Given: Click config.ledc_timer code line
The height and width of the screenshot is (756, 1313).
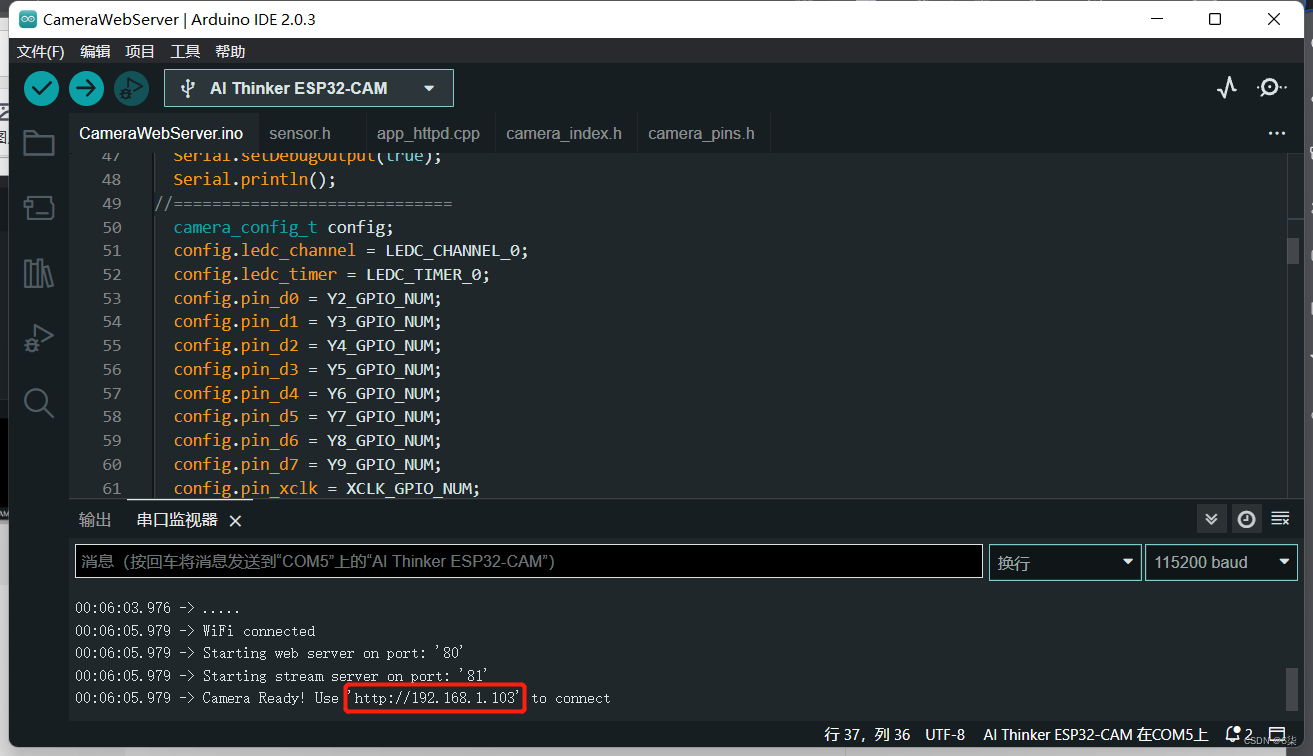Looking at the screenshot, I should 331,274.
